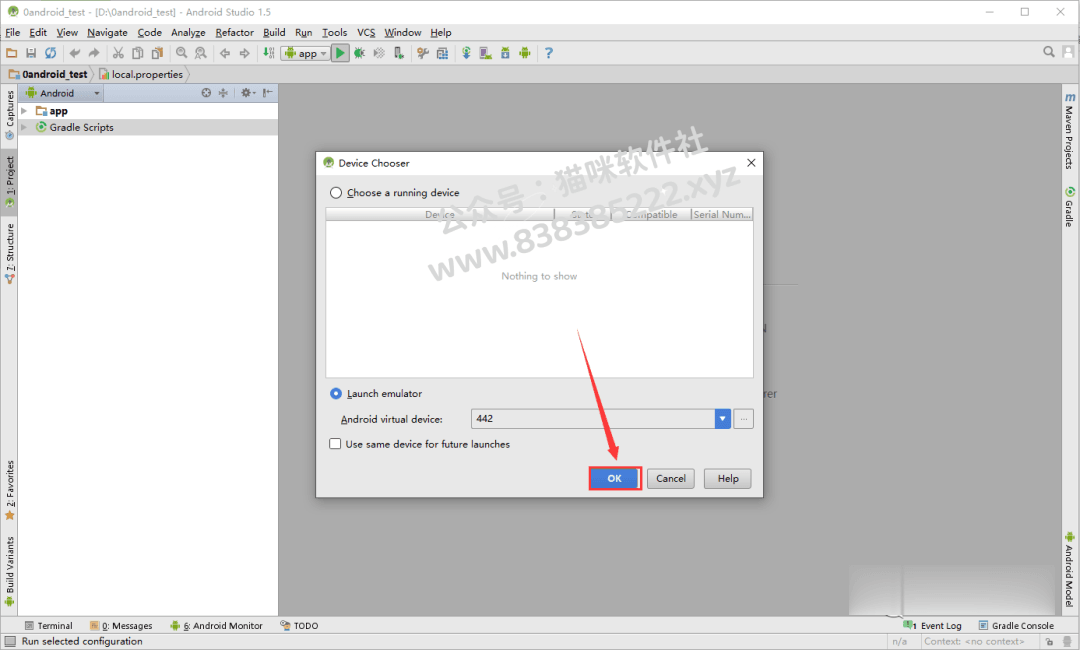
Task: Open the AVD Manager toolbar icon
Action: click(x=486, y=53)
